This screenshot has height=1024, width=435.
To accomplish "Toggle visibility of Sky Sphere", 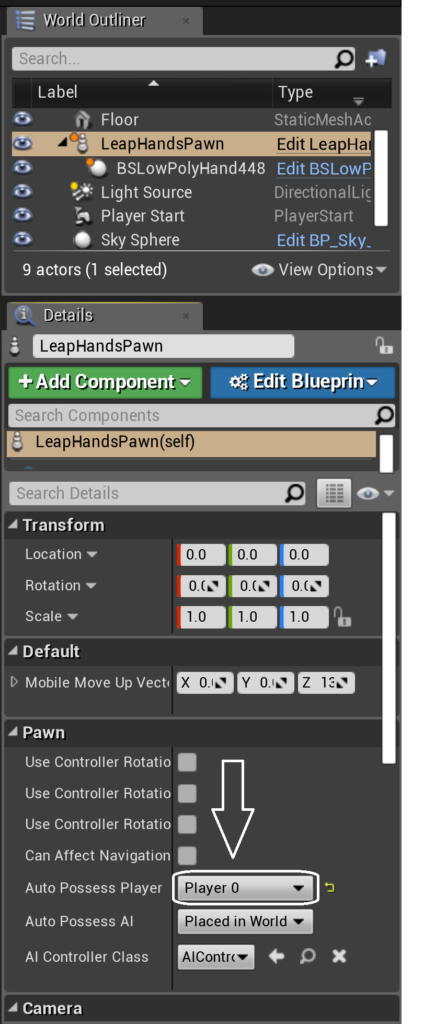I will 23,240.
